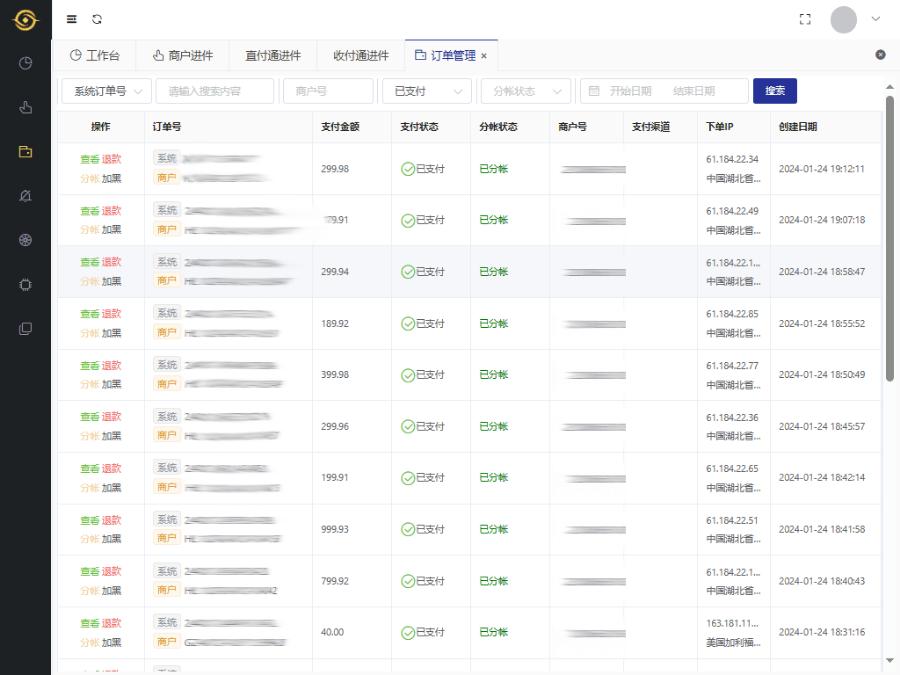Open the 系统订单号 search type dropdown
900x675 pixels.
(x=107, y=91)
